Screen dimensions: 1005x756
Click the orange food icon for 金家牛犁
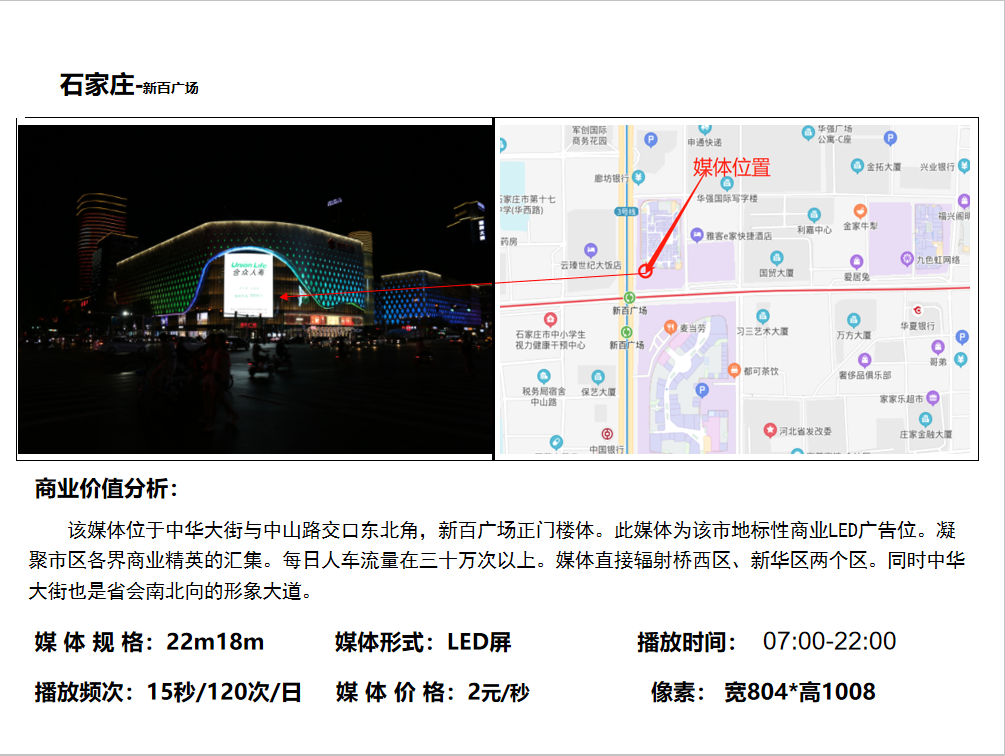pyautogui.click(x=860, y=211)
